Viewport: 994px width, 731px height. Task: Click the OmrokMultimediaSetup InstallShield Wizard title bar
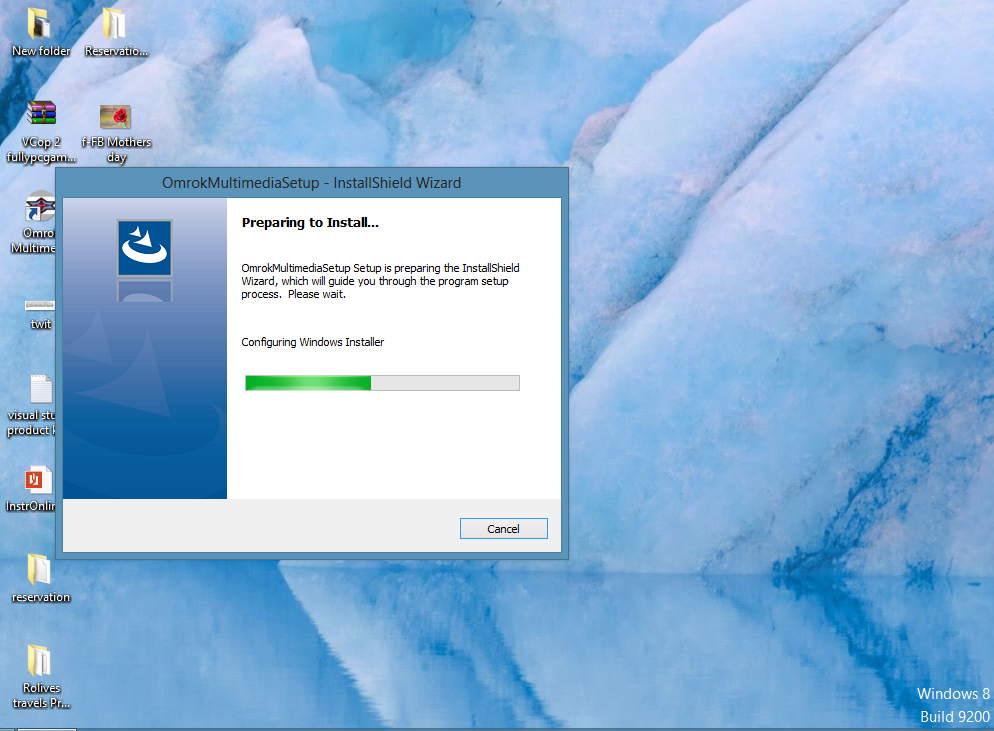[x=311, y=183]
